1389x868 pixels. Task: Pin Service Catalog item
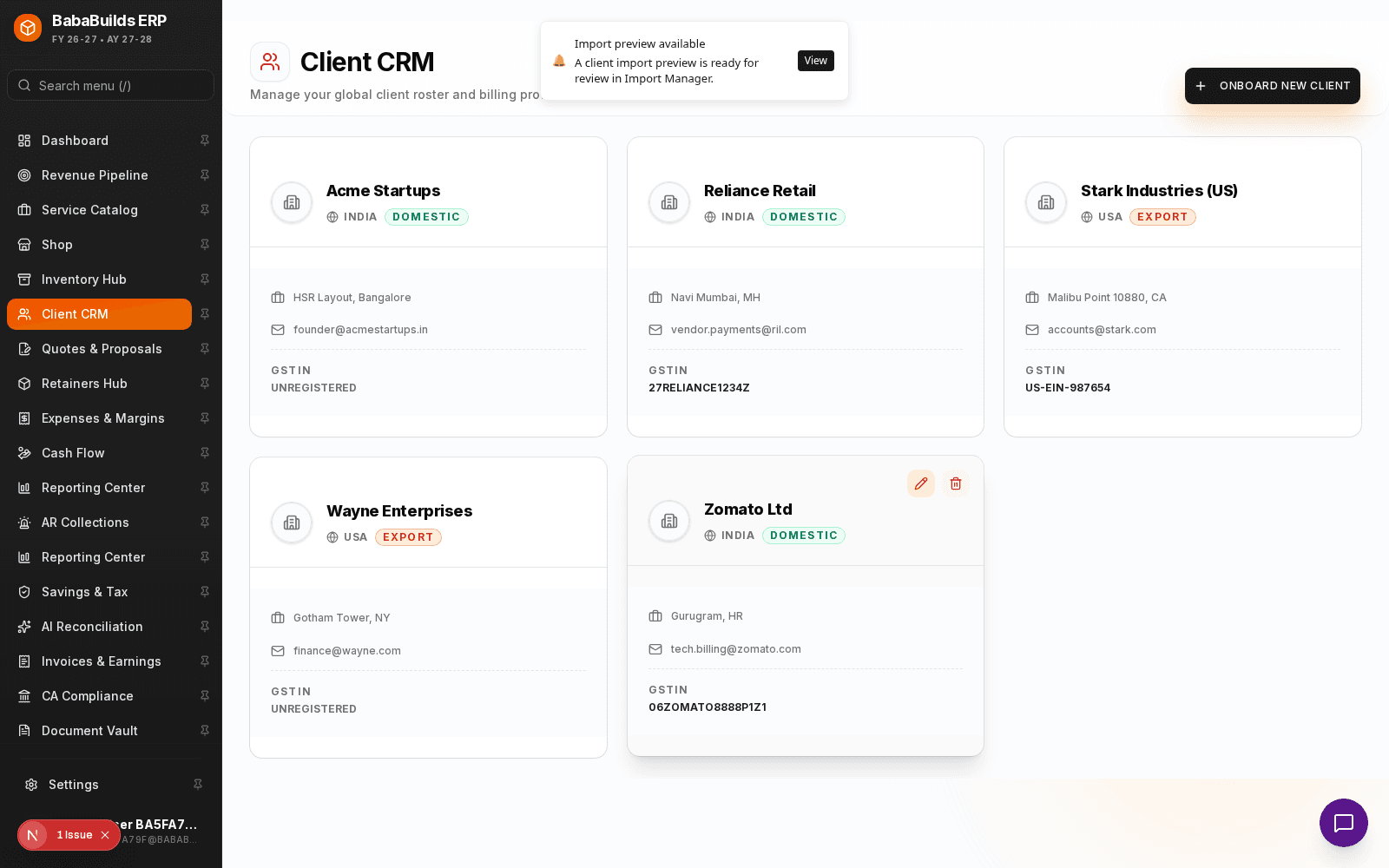click(205, 210)
